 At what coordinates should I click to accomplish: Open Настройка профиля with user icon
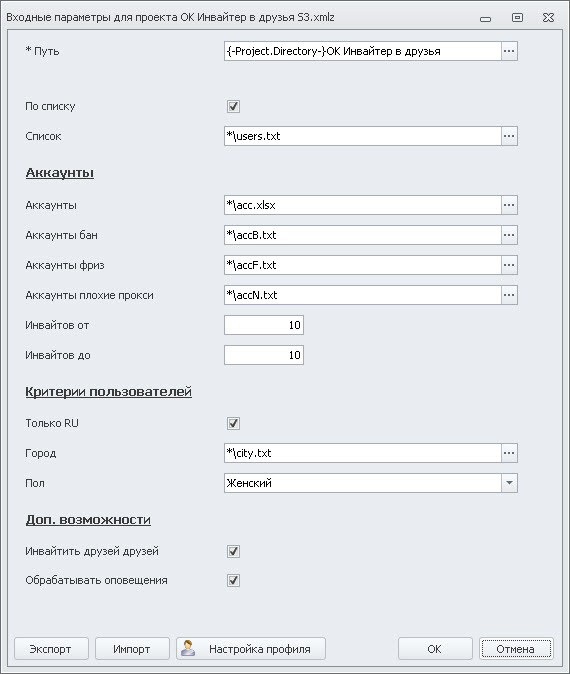[251, 649]
